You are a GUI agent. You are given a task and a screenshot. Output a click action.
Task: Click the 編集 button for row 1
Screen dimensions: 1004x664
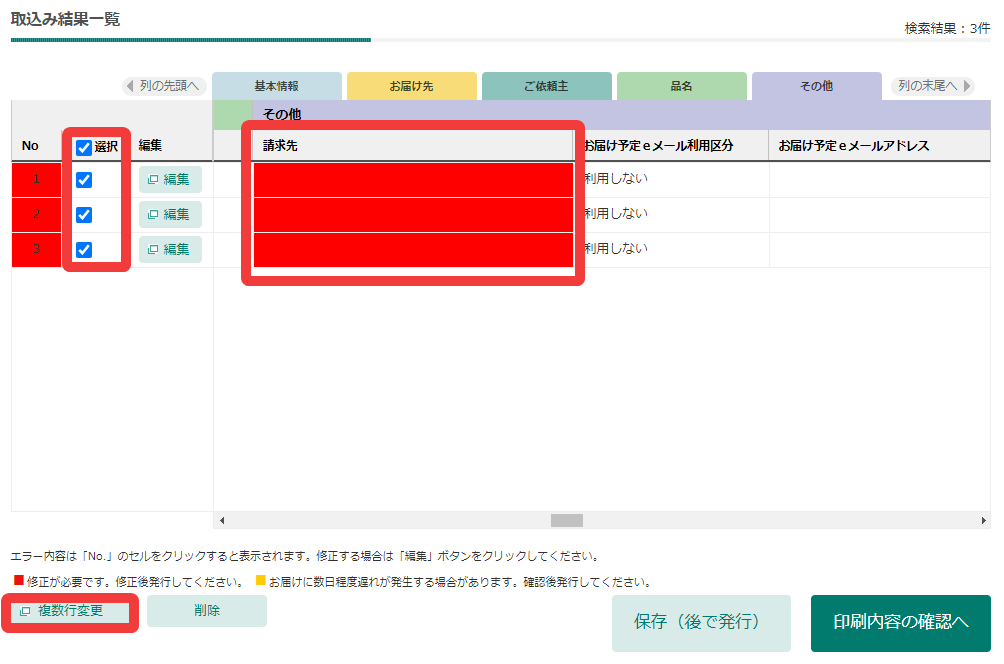170,179
